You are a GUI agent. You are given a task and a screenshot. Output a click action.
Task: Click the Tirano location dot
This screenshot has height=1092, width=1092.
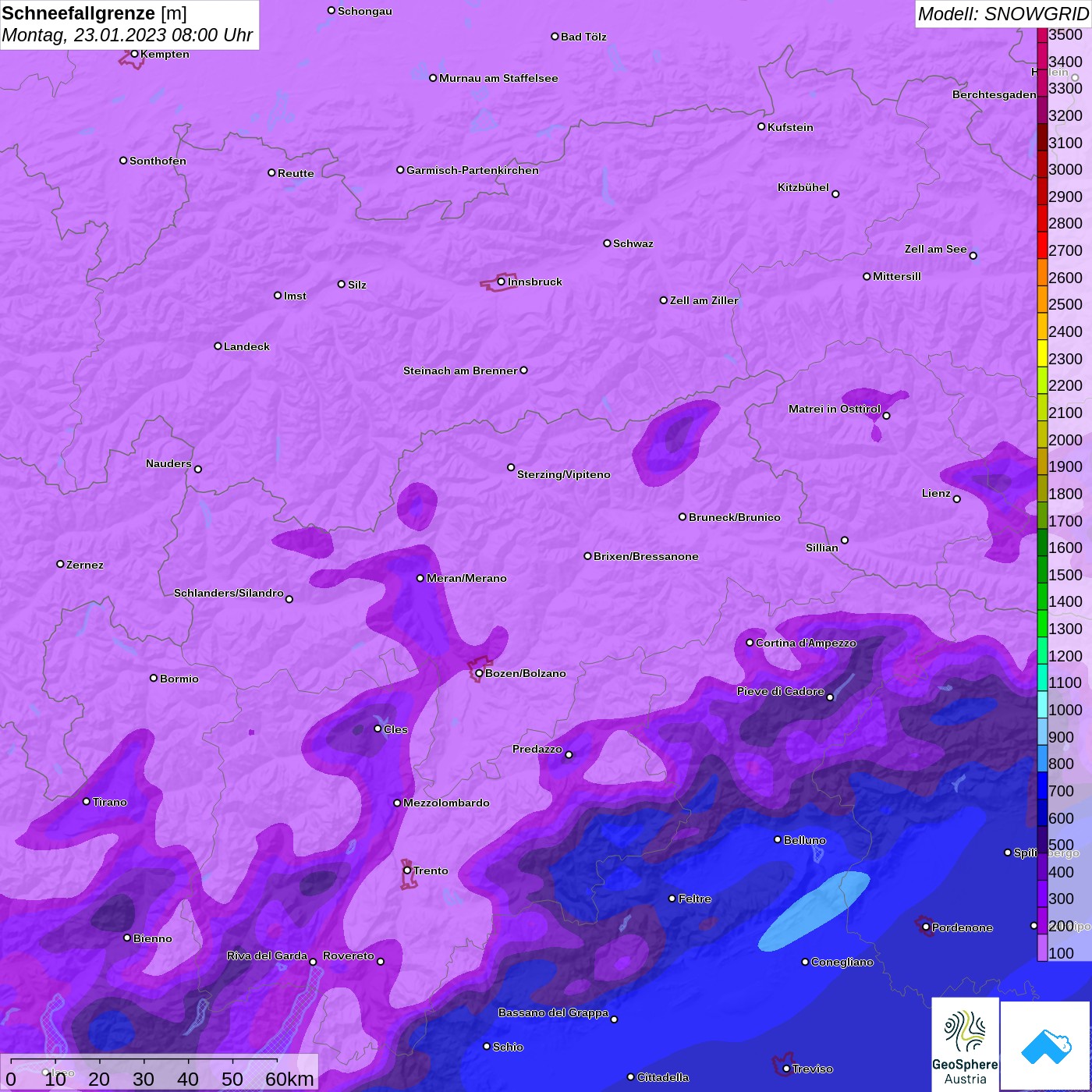point(87,801)
